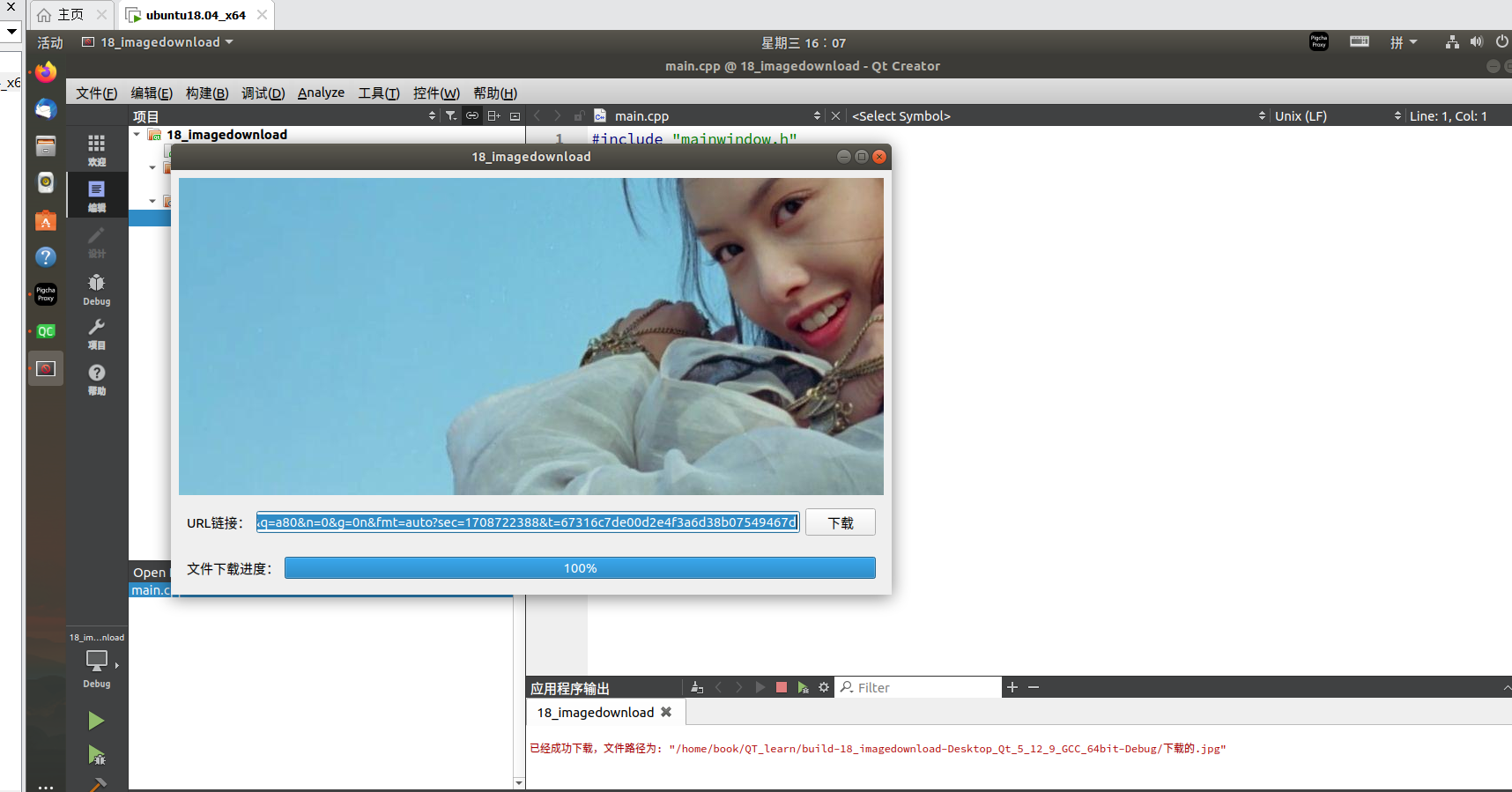Open the input method 拼 dropdown

coord(1404,42)
